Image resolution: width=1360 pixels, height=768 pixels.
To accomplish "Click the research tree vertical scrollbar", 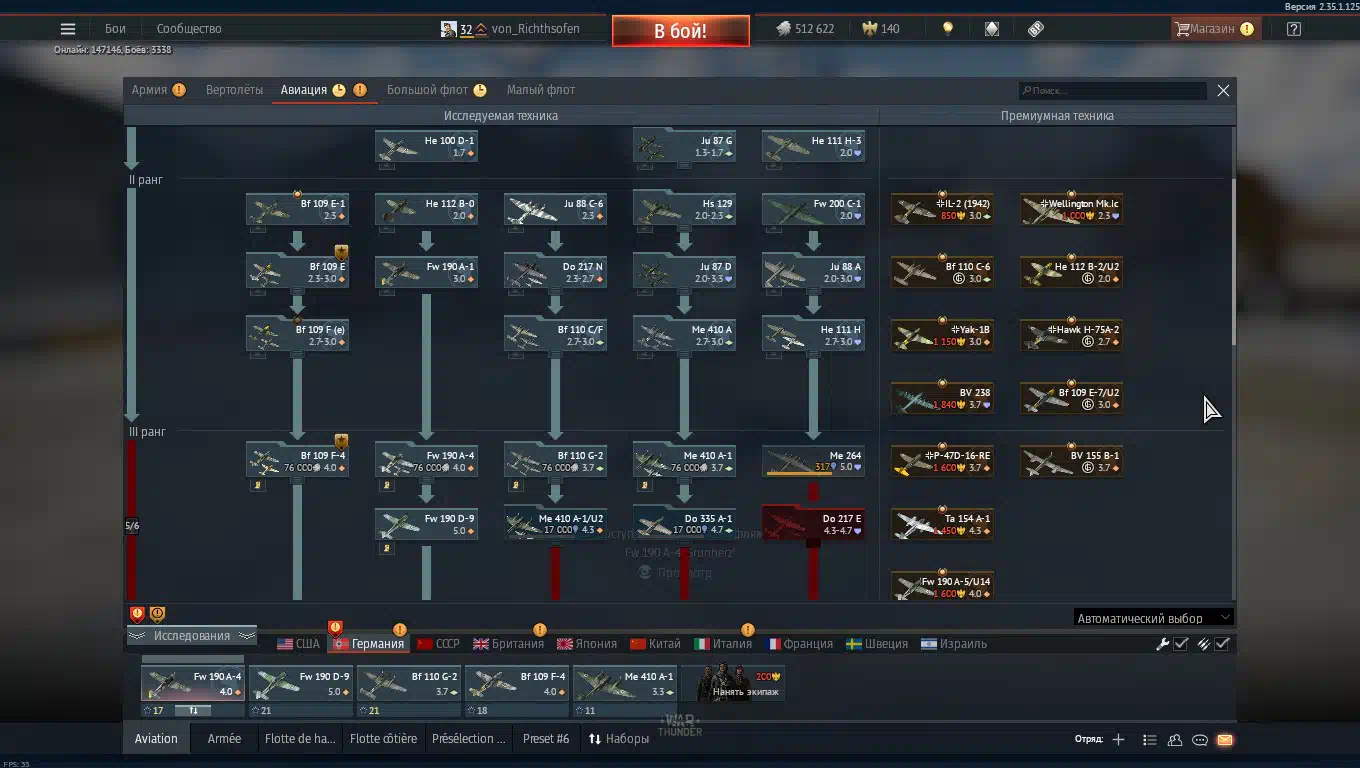I will (x=1232, y=262).
